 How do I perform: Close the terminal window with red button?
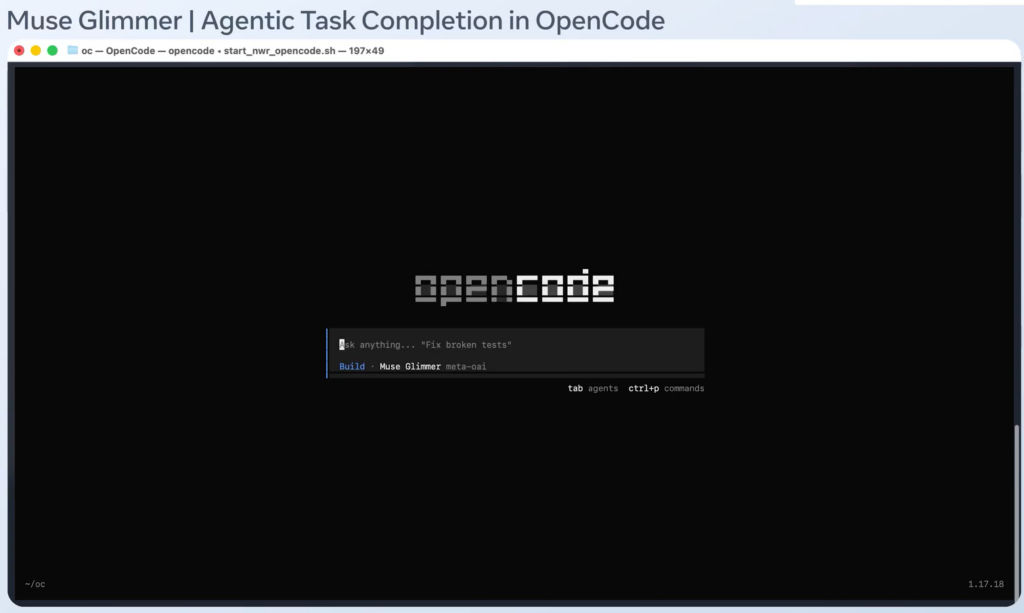(x=19, y=50)
